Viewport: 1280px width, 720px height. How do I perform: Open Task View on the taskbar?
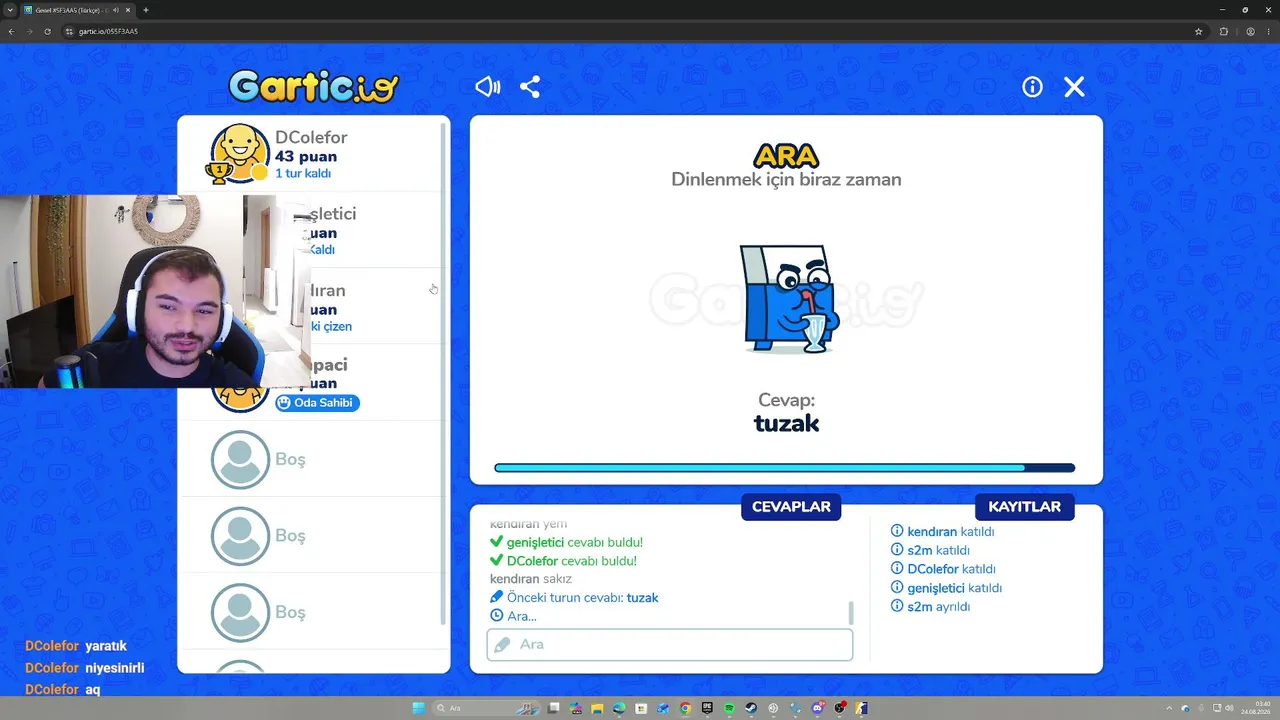point(553,708)
